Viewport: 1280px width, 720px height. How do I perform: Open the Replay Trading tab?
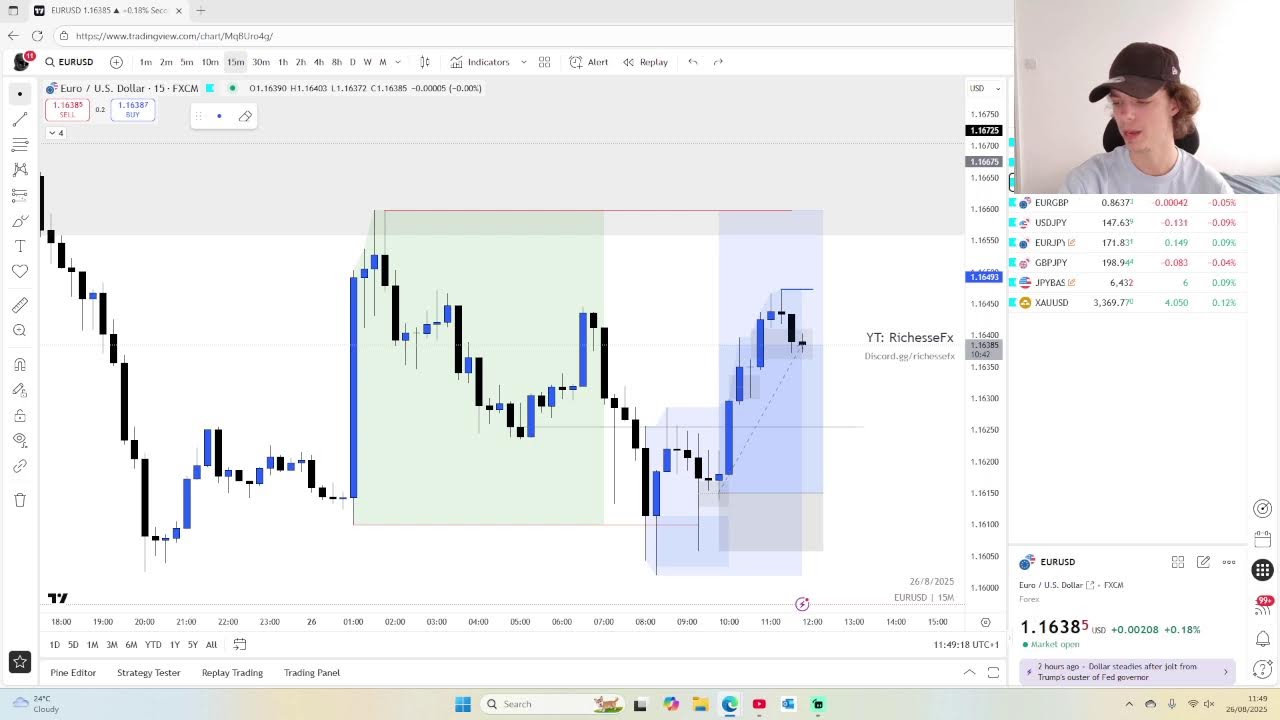coord(232,673)
